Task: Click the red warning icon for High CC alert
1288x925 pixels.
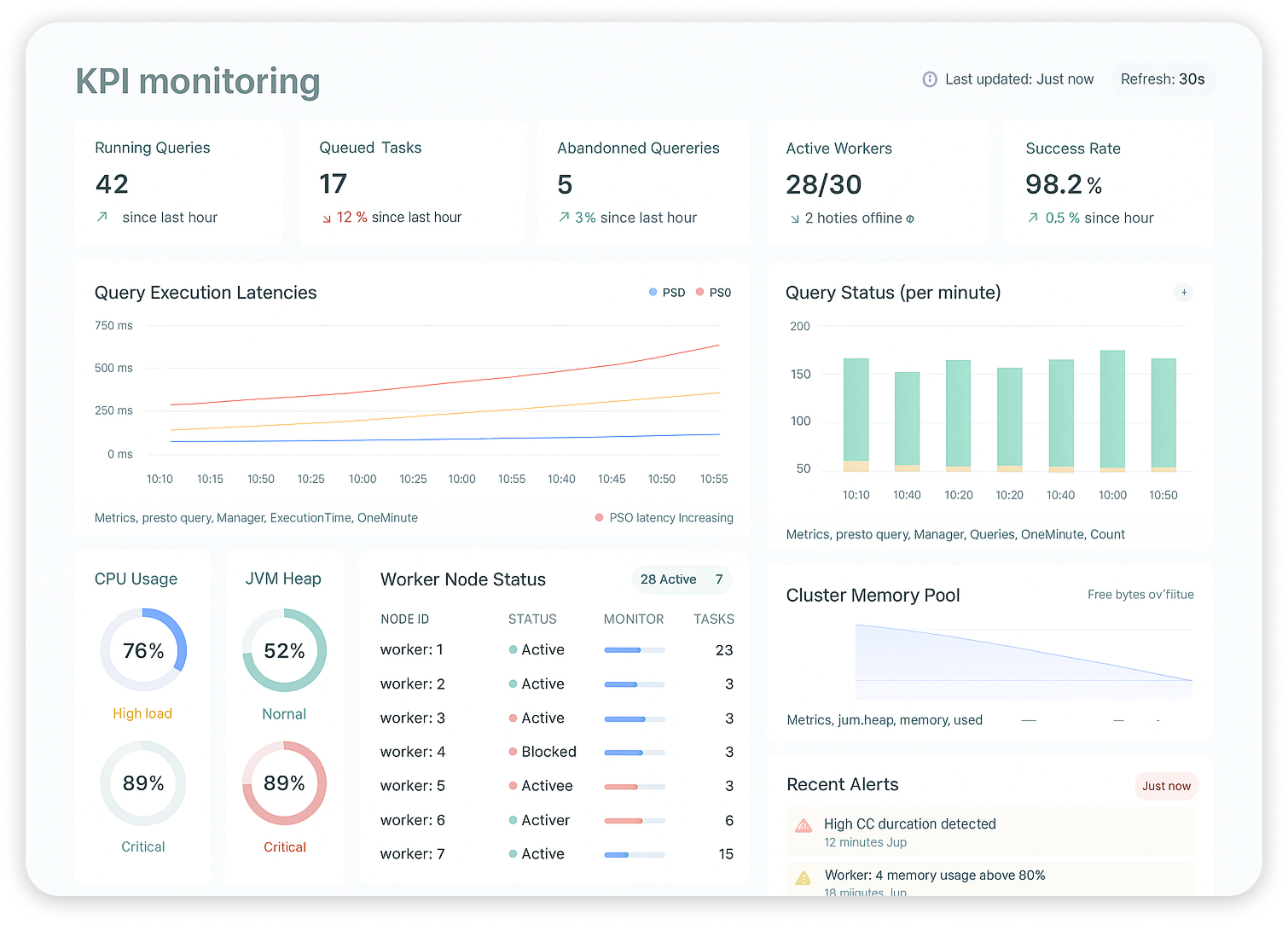Action: pyautogui.click(x=804, y=825)
